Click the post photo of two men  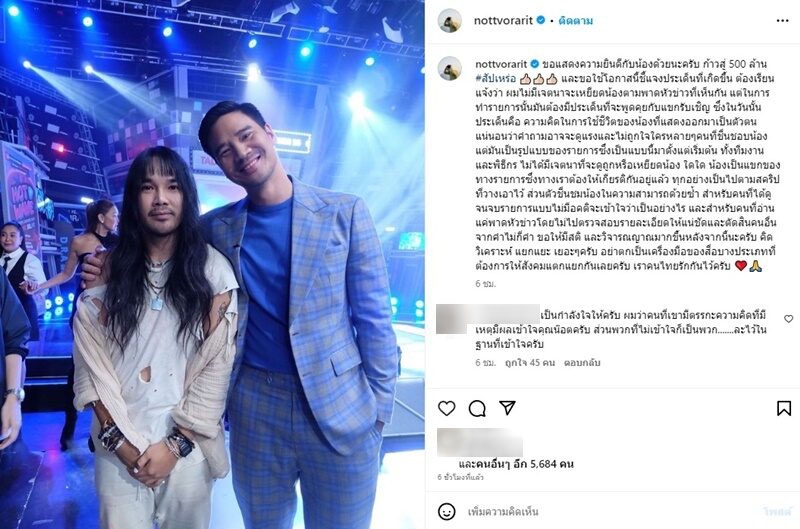[x=212, y=264]
